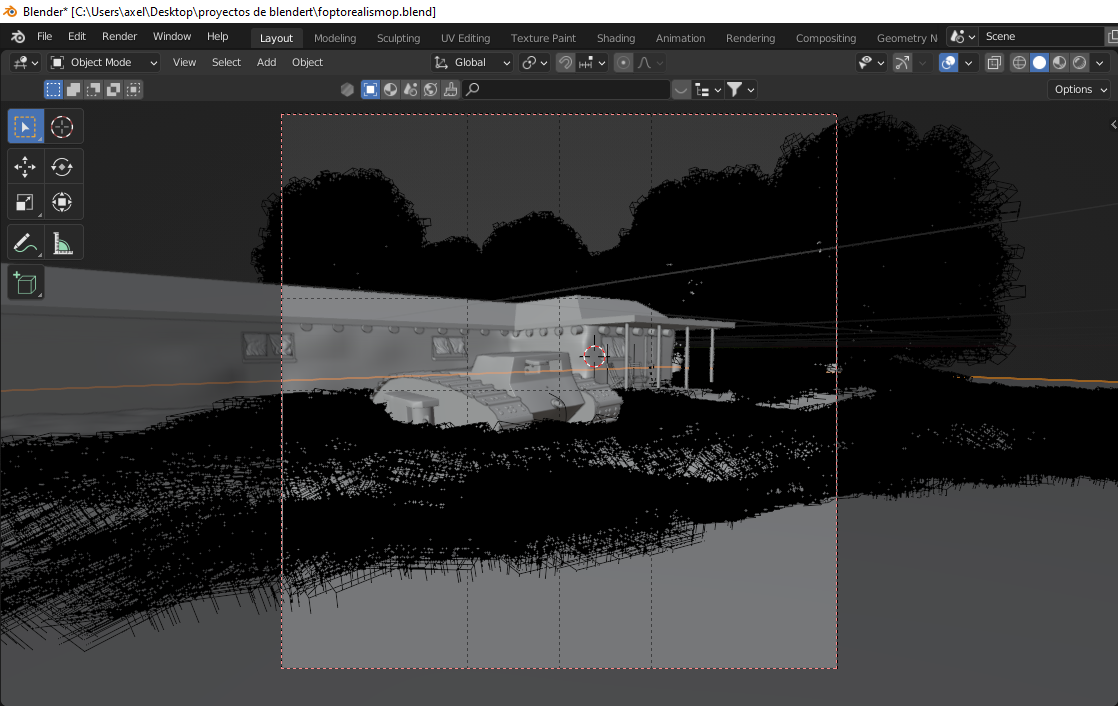Switch to the Modeling workspace tab

click(335, 38)
